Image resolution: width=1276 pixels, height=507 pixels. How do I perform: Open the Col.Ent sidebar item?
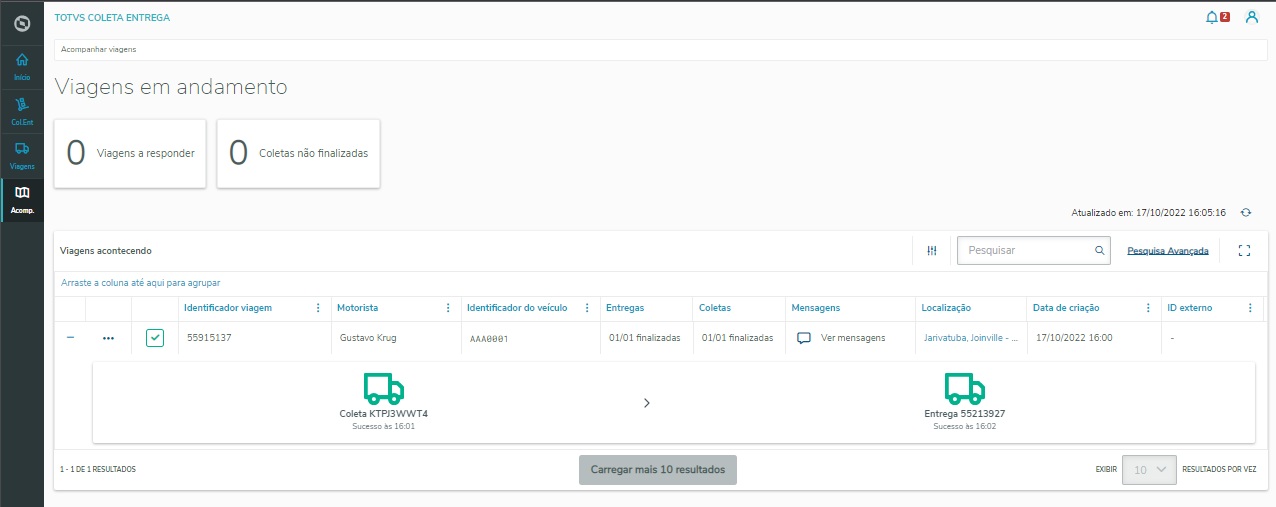click(22, 111)
